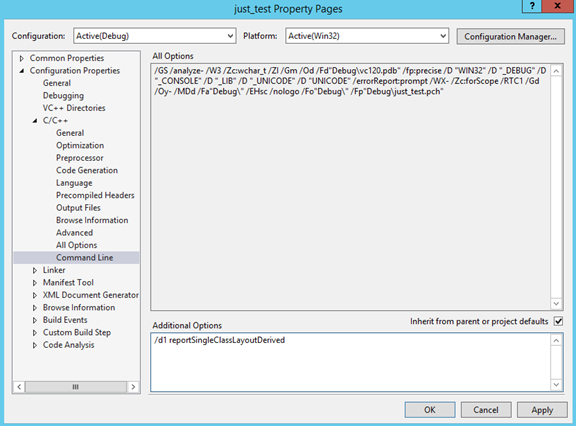Select the Code Analysis label
576x426 pixels.
(x=68, y=345)
